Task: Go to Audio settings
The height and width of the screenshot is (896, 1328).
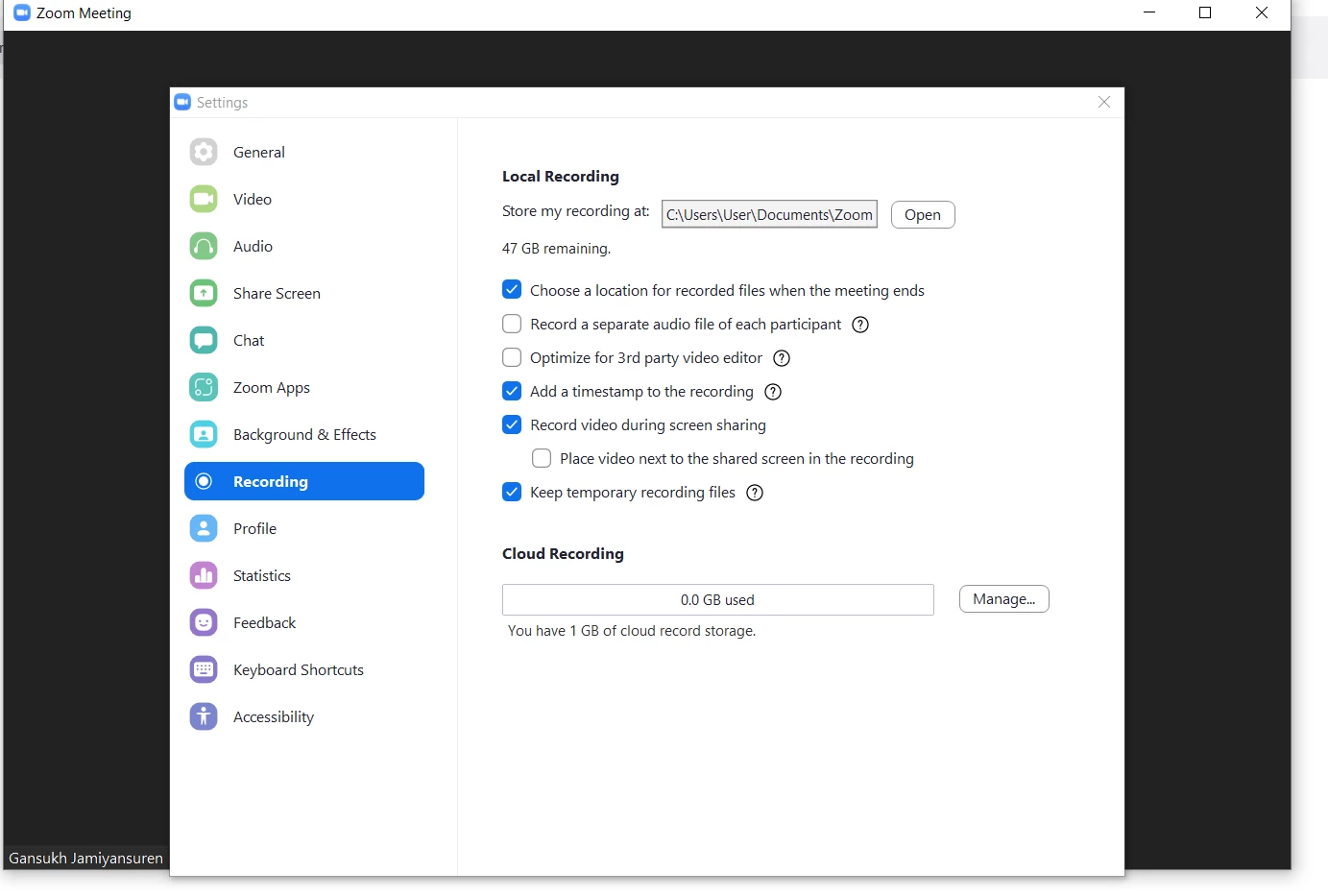Action: click(304, 246)
